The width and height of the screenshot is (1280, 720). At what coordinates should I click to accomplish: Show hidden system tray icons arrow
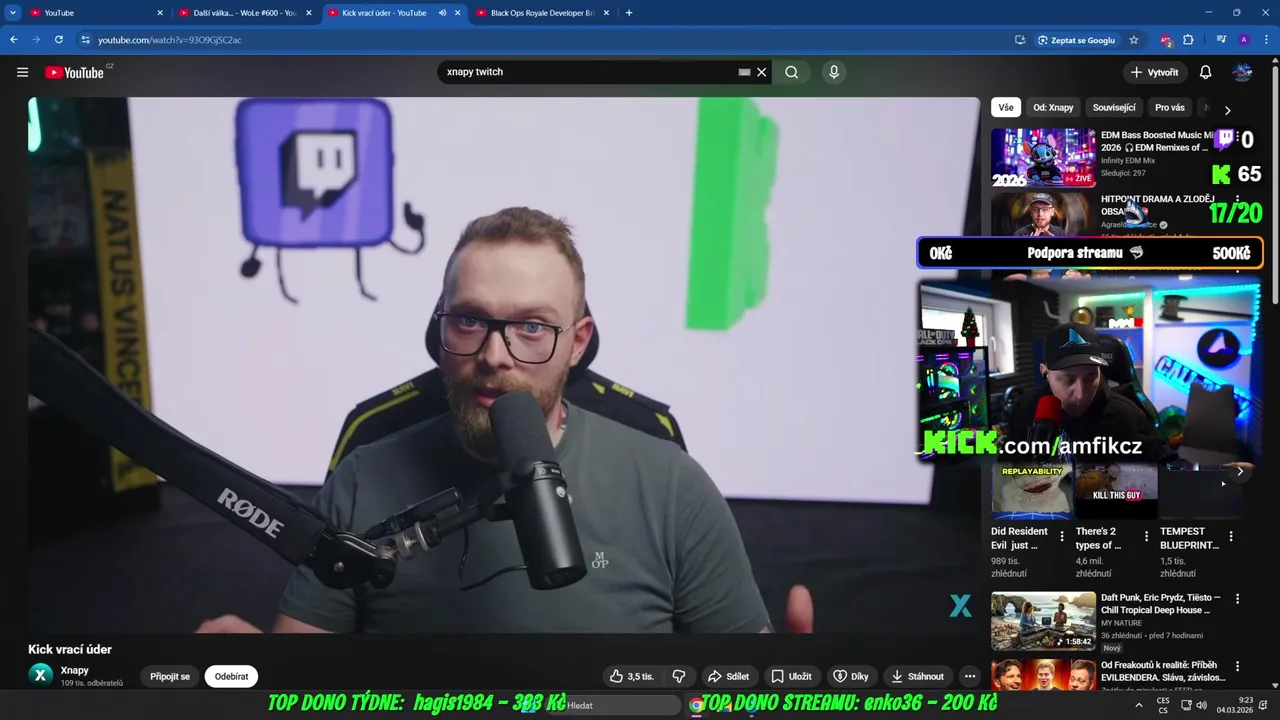[1138, 706]
